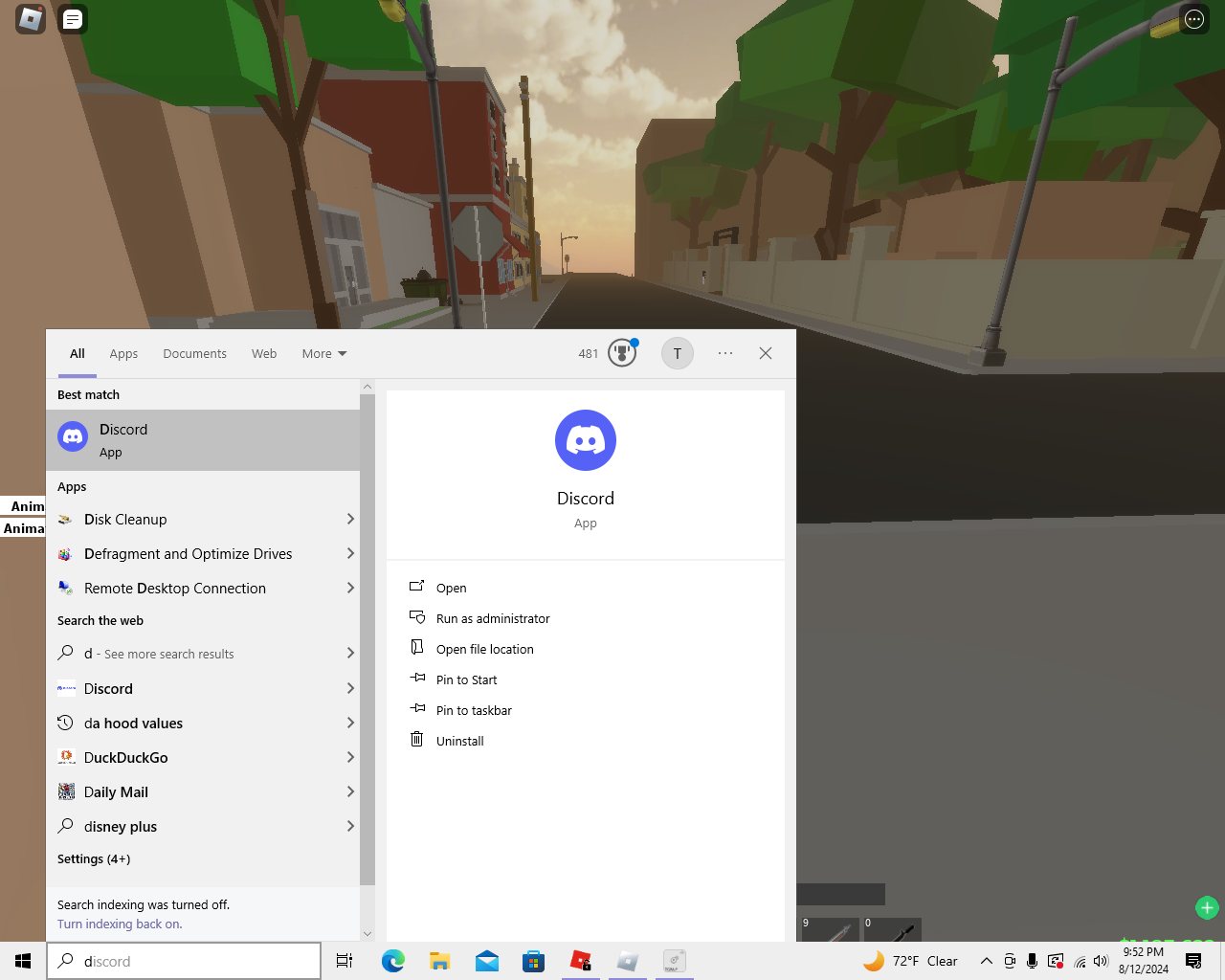The width and height of the screenshot is (1225, 980).
Task: Click the Microsoft Rewards medal icon
Action: [622, 353]
